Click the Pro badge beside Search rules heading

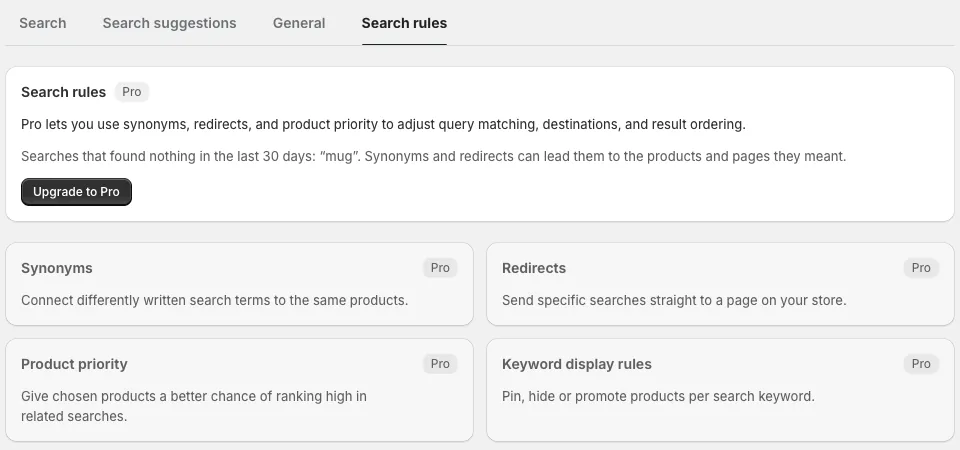click(x=132, y=92)
